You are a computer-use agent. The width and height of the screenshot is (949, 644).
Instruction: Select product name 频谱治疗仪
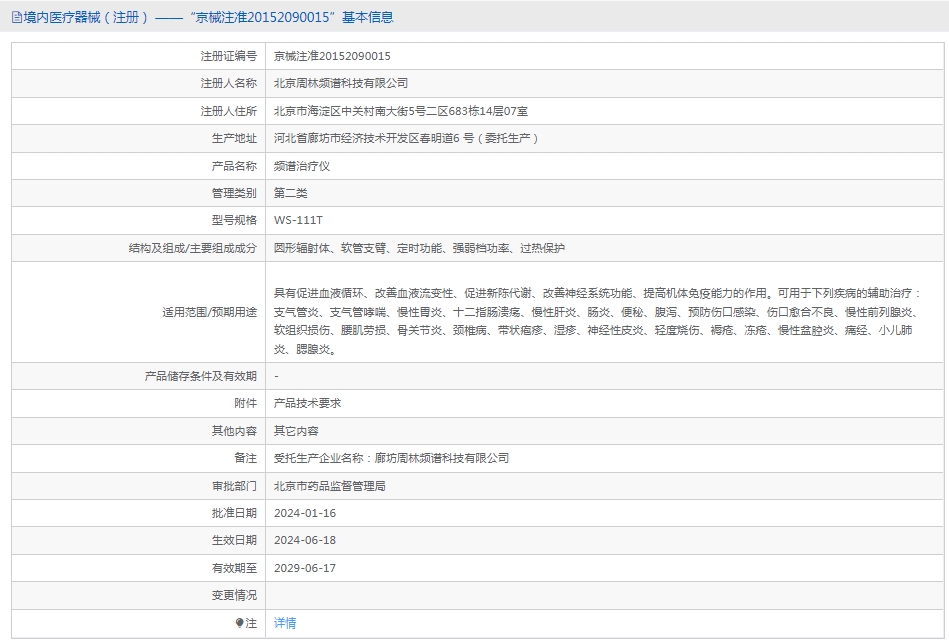[x=301, y=166]
